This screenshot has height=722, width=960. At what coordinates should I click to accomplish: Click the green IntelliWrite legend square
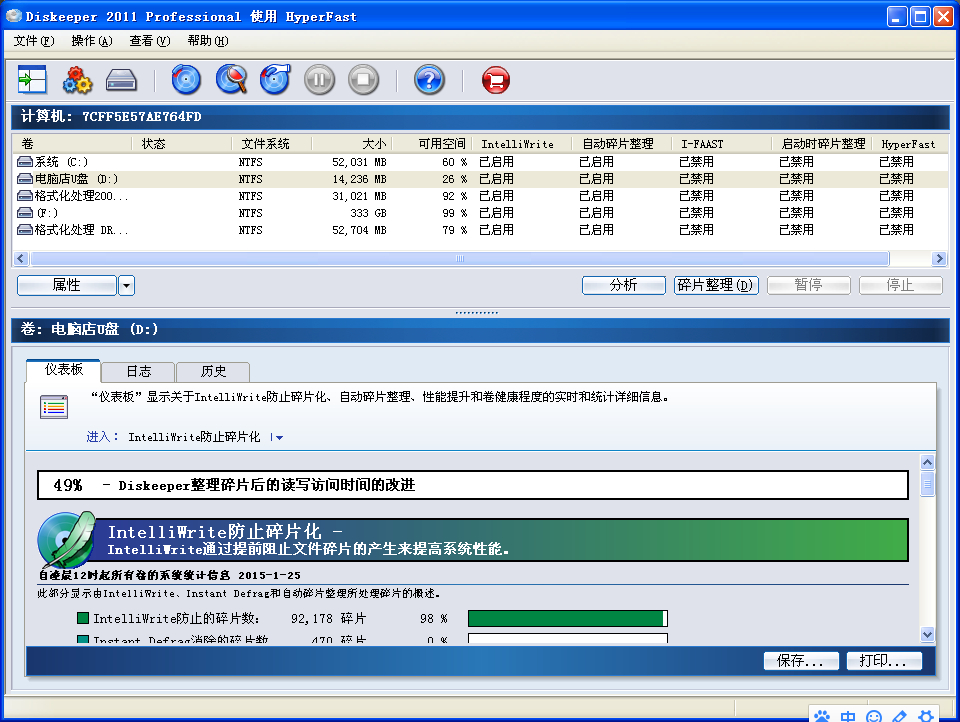click(83, 618)
